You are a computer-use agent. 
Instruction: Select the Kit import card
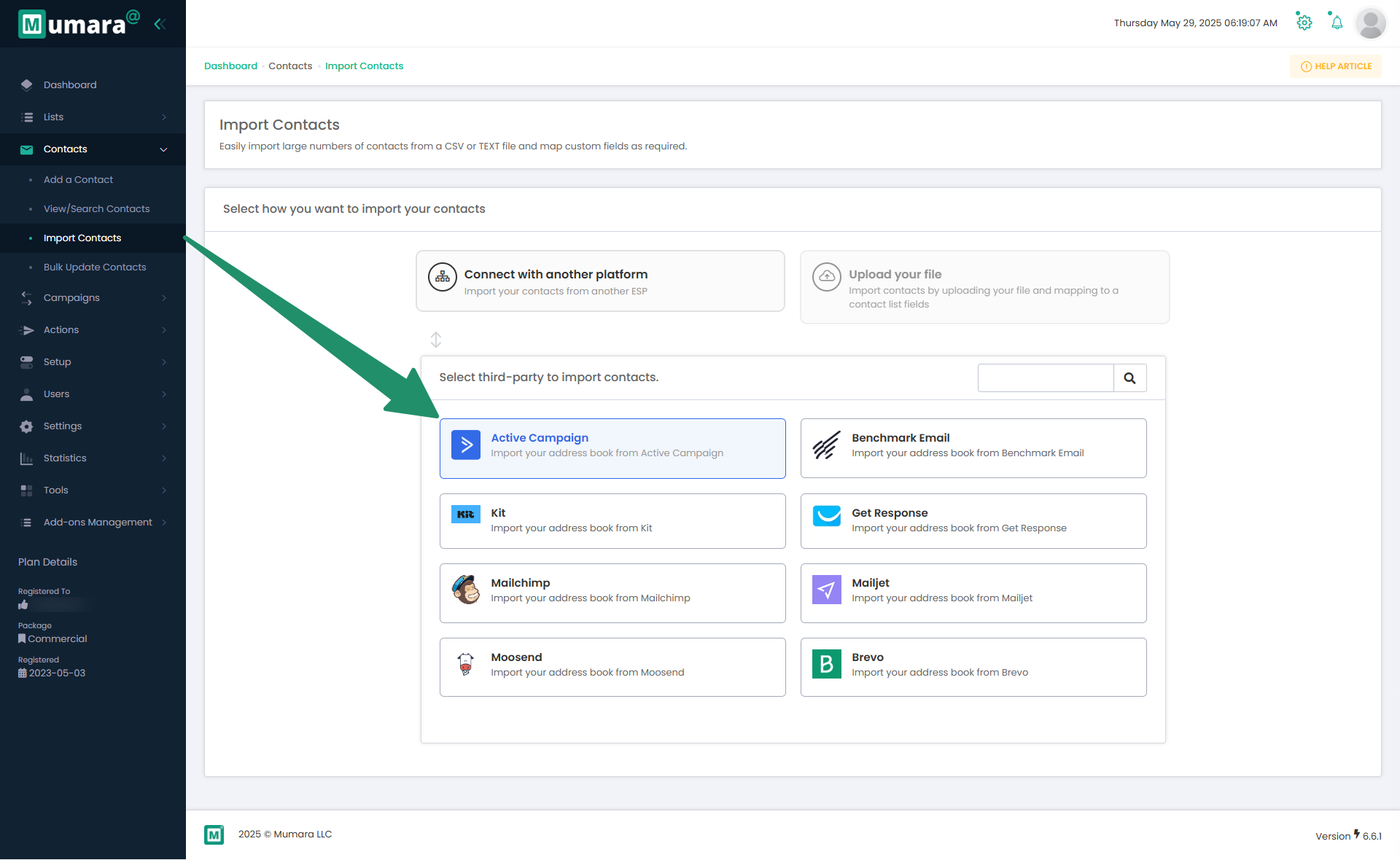click(x=612, y=521)
